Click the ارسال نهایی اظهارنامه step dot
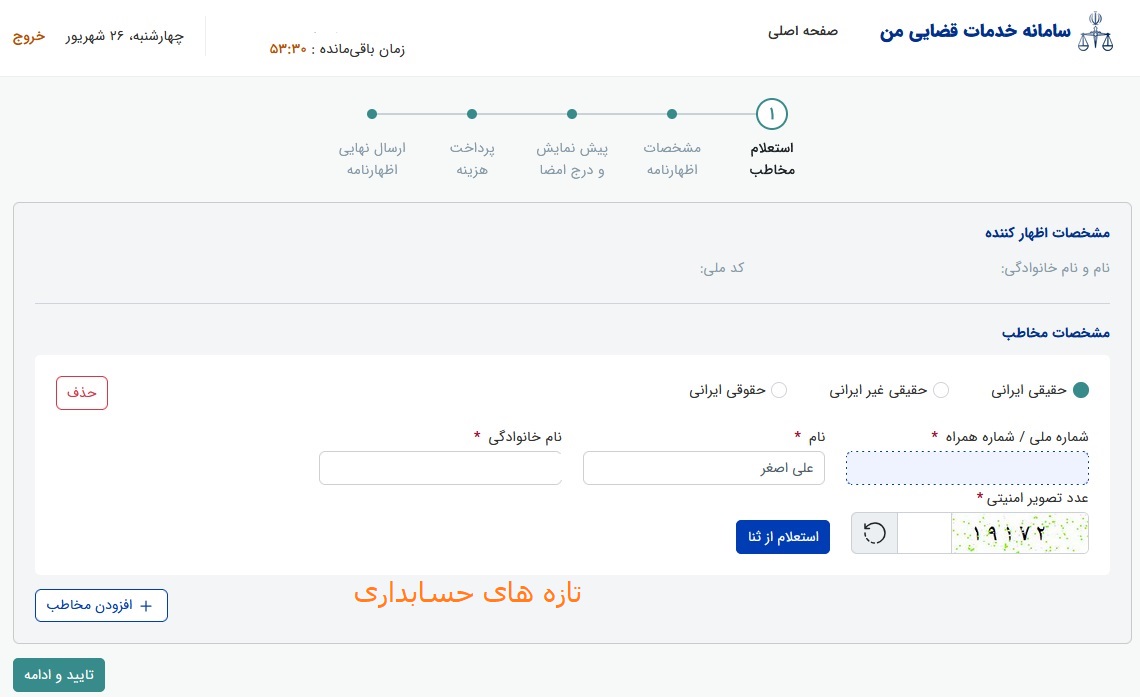 pos(372,114)
